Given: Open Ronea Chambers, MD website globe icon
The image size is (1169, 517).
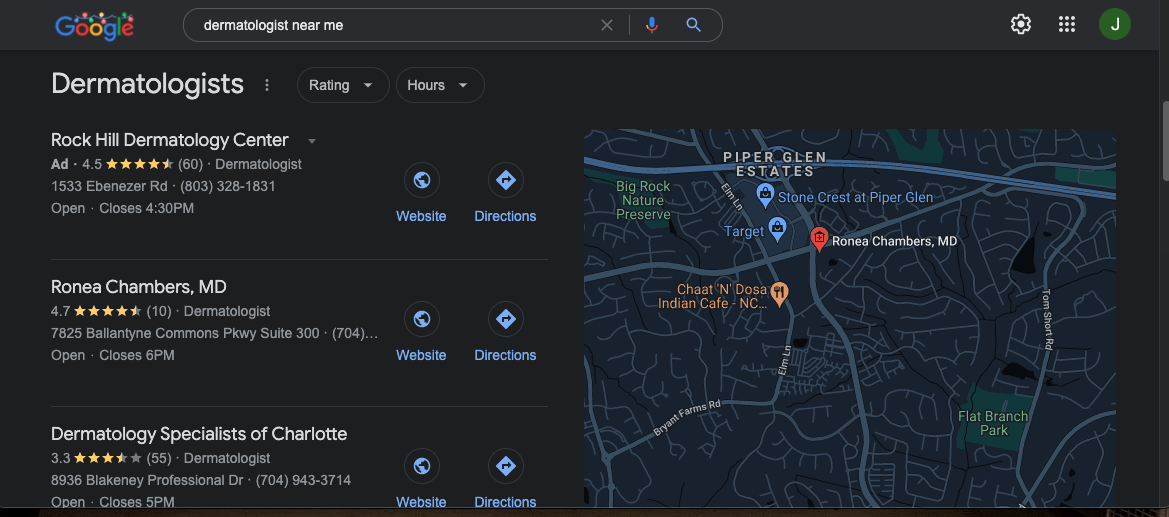Looking at the screenshot, I should coord(421,319).
